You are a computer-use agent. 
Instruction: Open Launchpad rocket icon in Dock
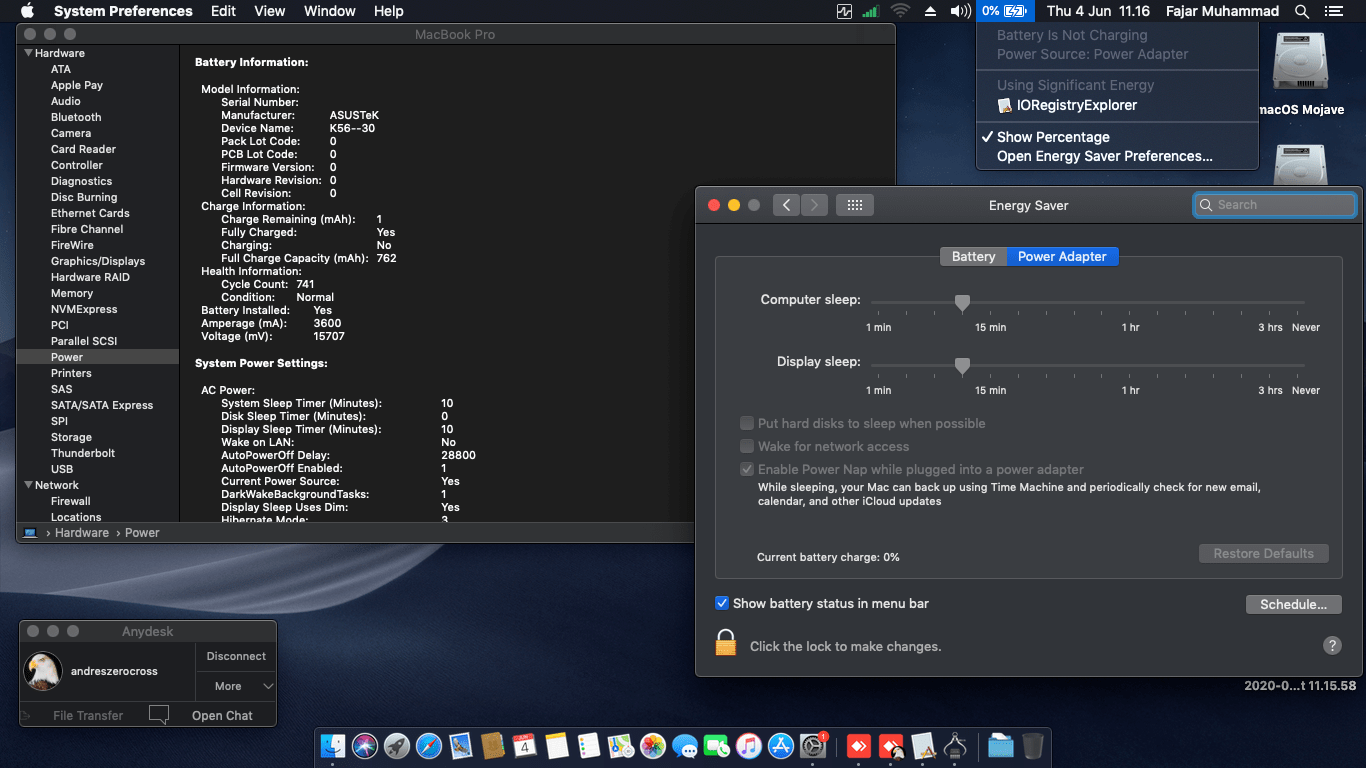(x=397, y=746)
